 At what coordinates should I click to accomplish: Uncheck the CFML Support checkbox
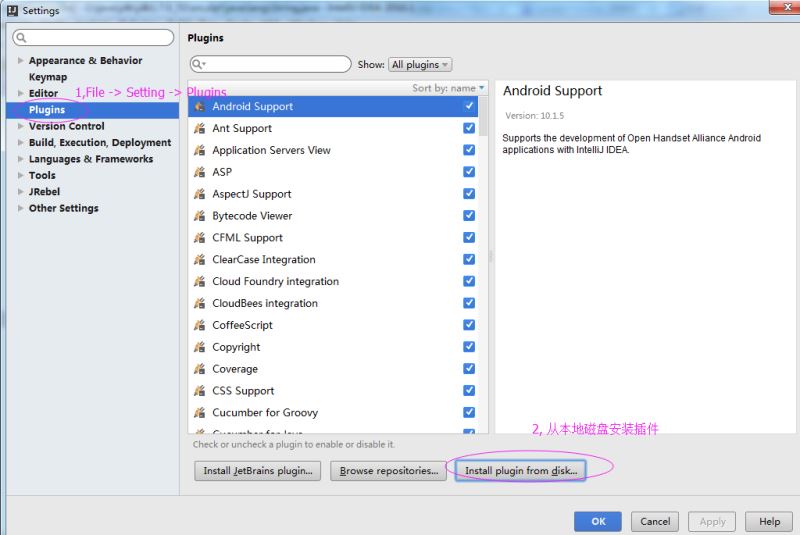click(x=469, y=238)
